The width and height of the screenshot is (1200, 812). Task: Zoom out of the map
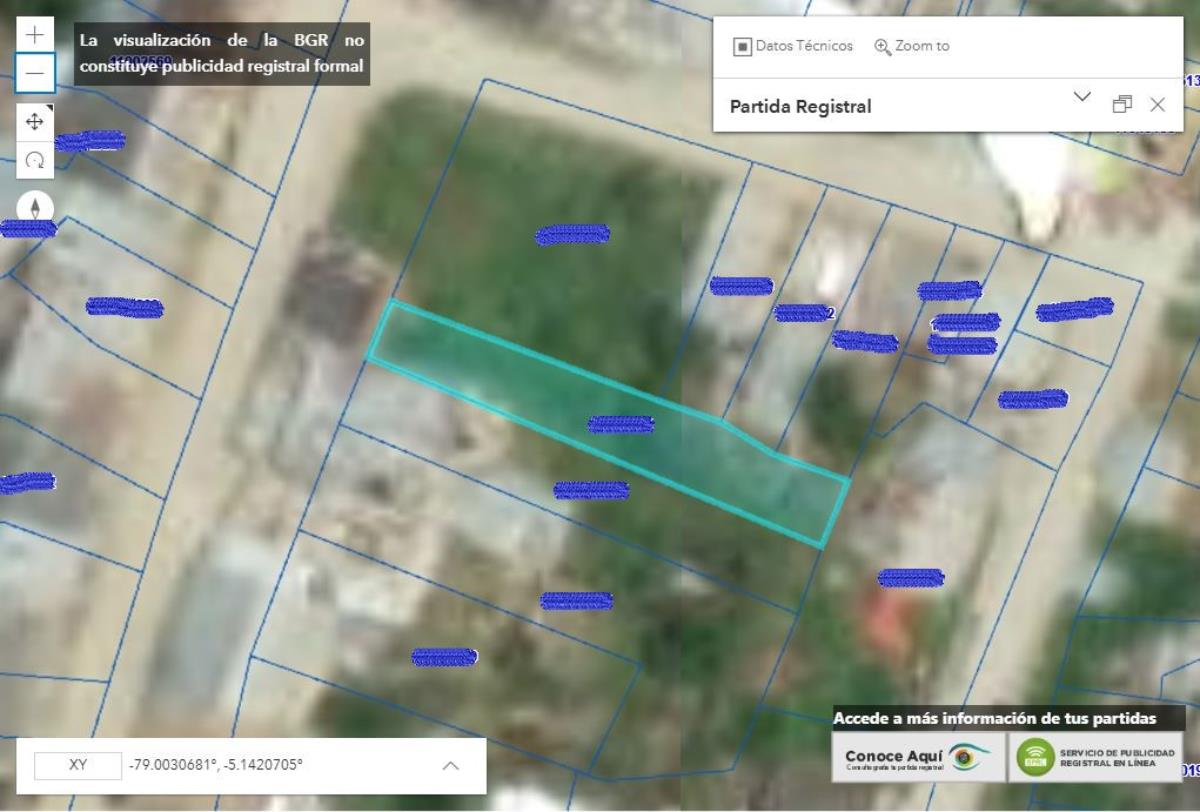click(35, 73)
